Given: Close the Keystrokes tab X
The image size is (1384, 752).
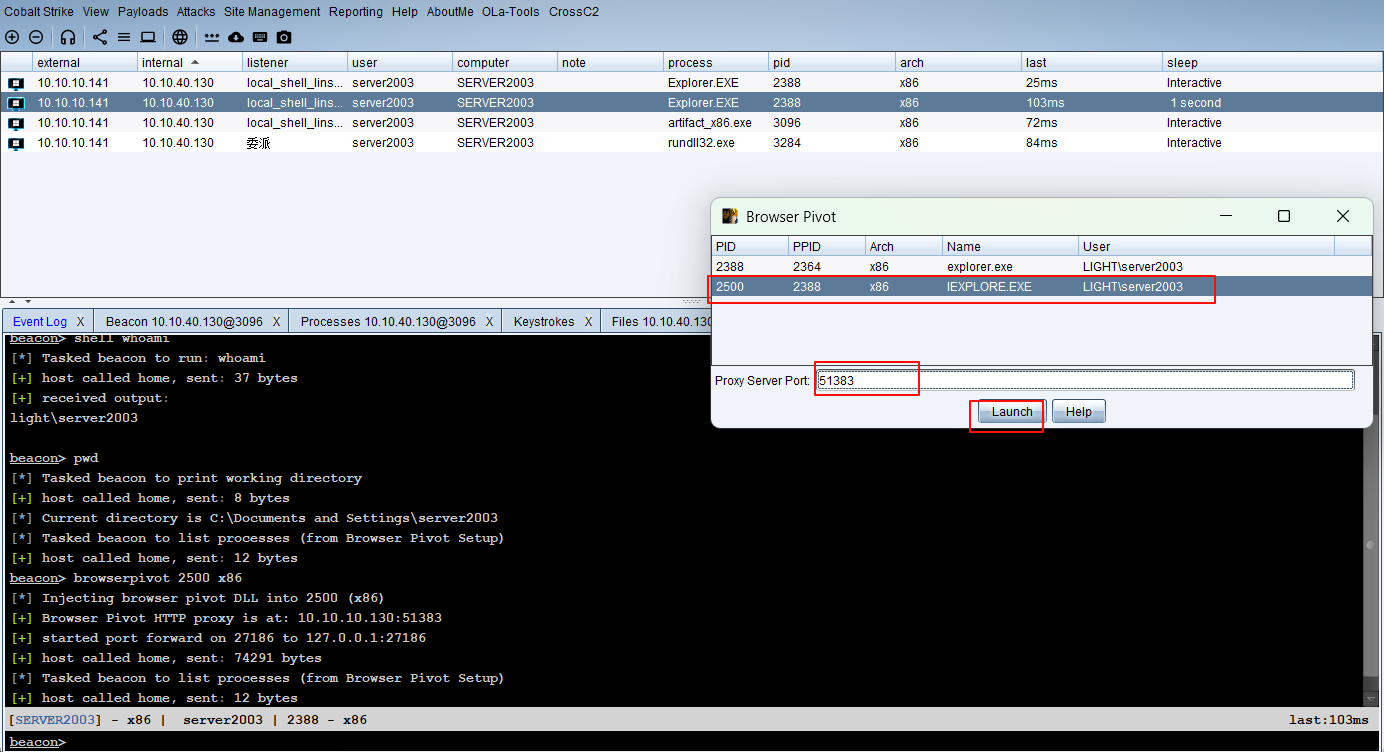Looking at the screenshot, I should point(588,322).
